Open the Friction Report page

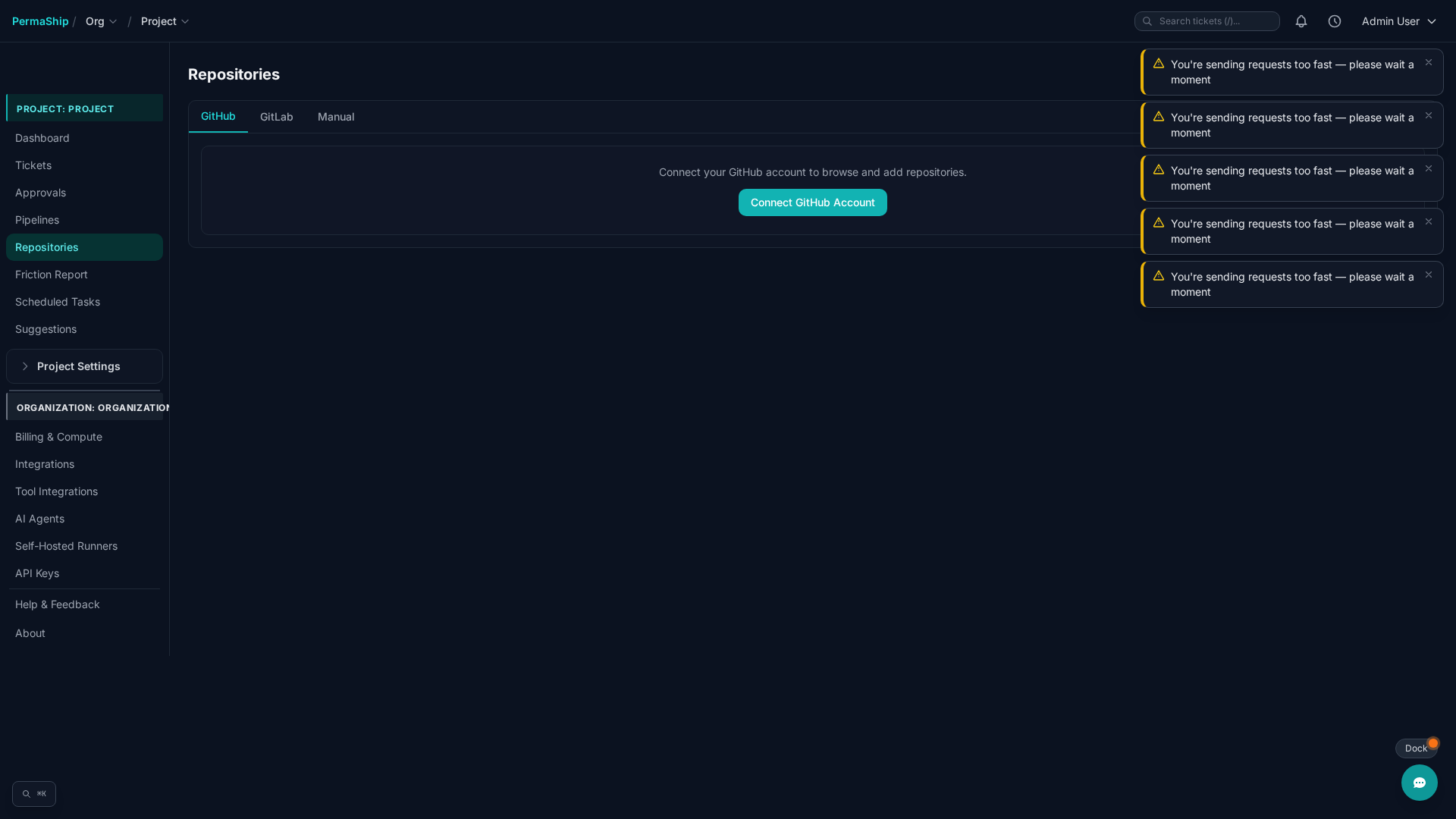[x=51, y=275]
